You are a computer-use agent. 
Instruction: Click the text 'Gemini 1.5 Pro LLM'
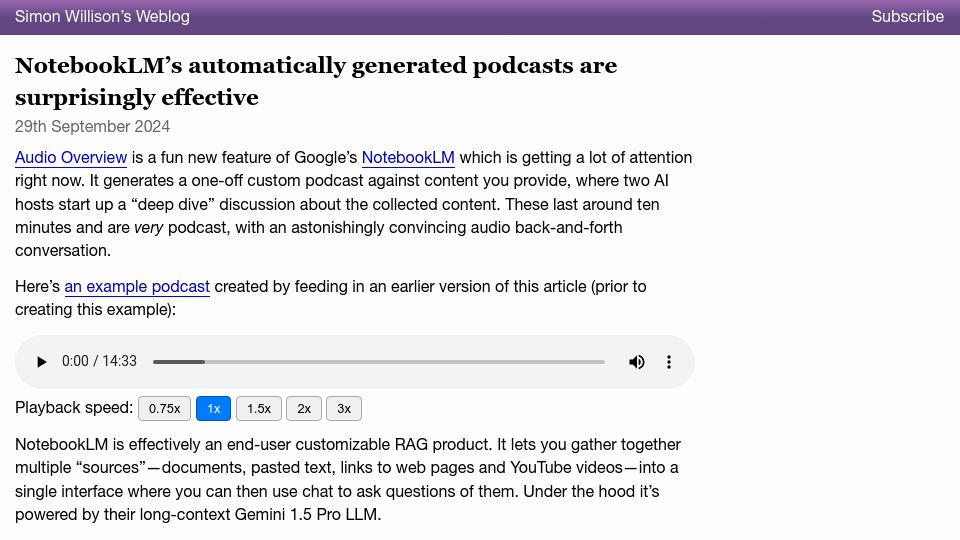pyautogui.click(x=307, y=514)
